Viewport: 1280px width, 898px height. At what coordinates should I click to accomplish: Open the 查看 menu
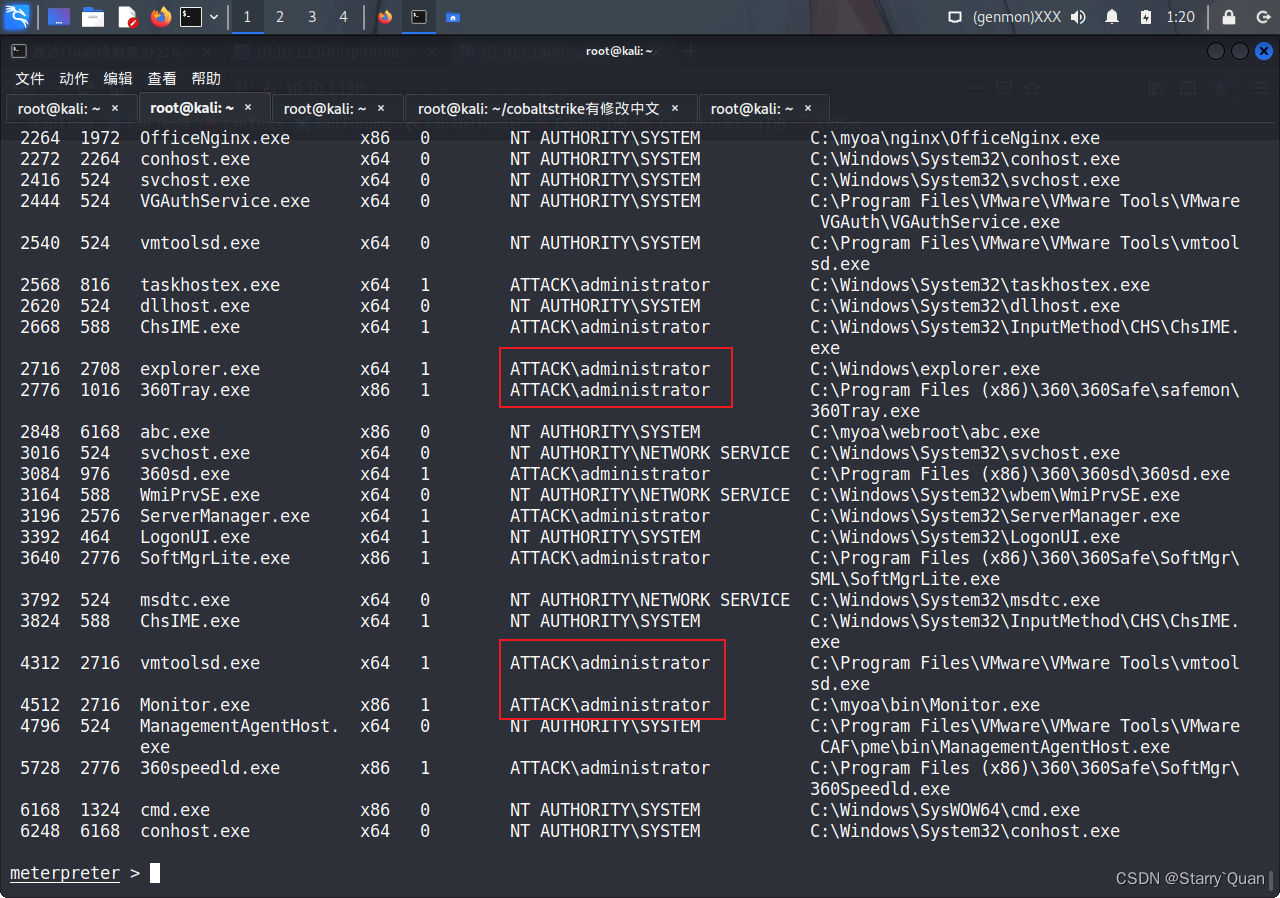pyautogui.click(x=162, y=78)
